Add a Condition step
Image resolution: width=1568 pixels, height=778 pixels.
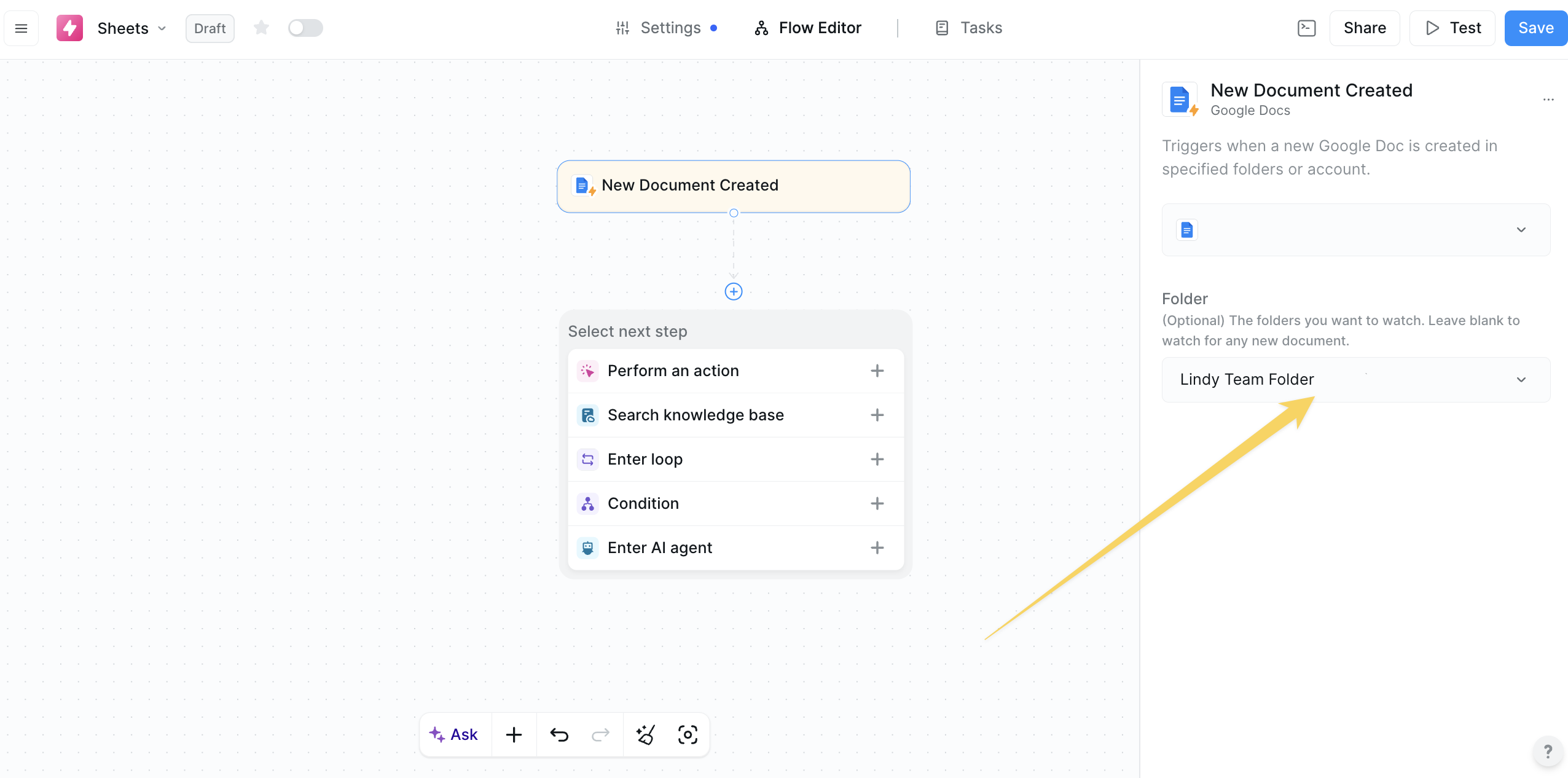click(x=735, y=503)
